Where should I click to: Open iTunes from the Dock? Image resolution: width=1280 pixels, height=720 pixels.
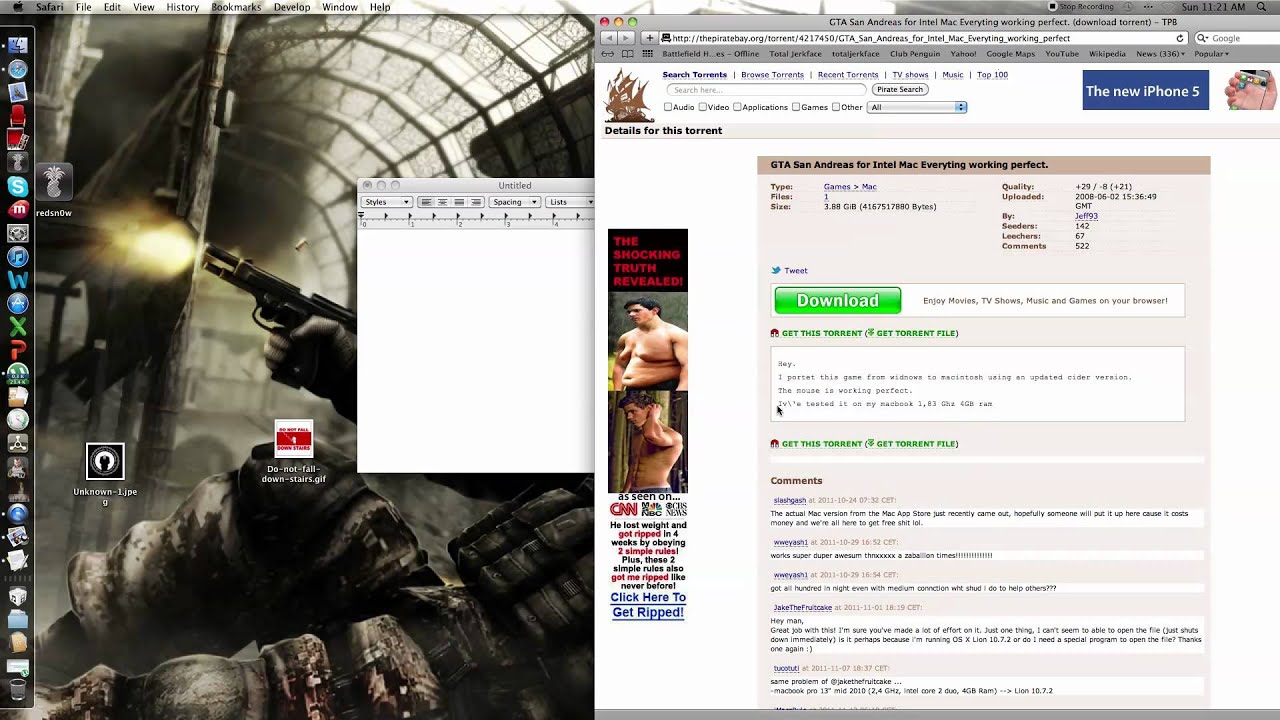(x=17, y=257)
